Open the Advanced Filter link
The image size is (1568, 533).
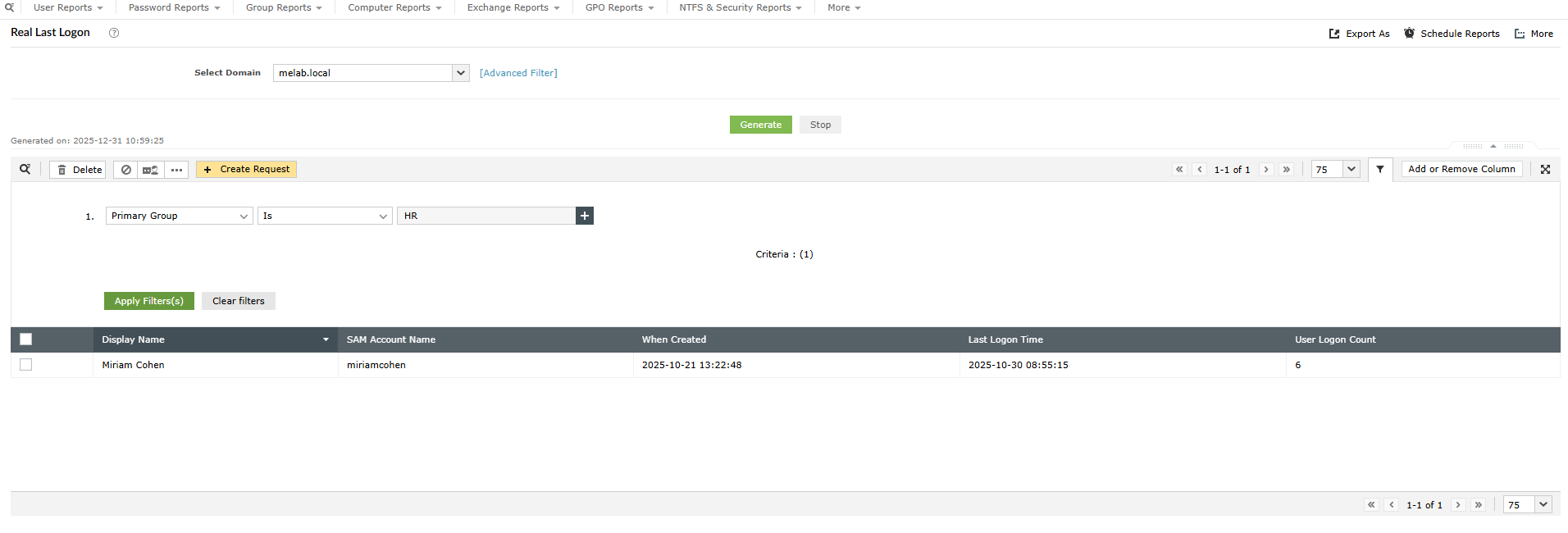click(x=518, y=73)
